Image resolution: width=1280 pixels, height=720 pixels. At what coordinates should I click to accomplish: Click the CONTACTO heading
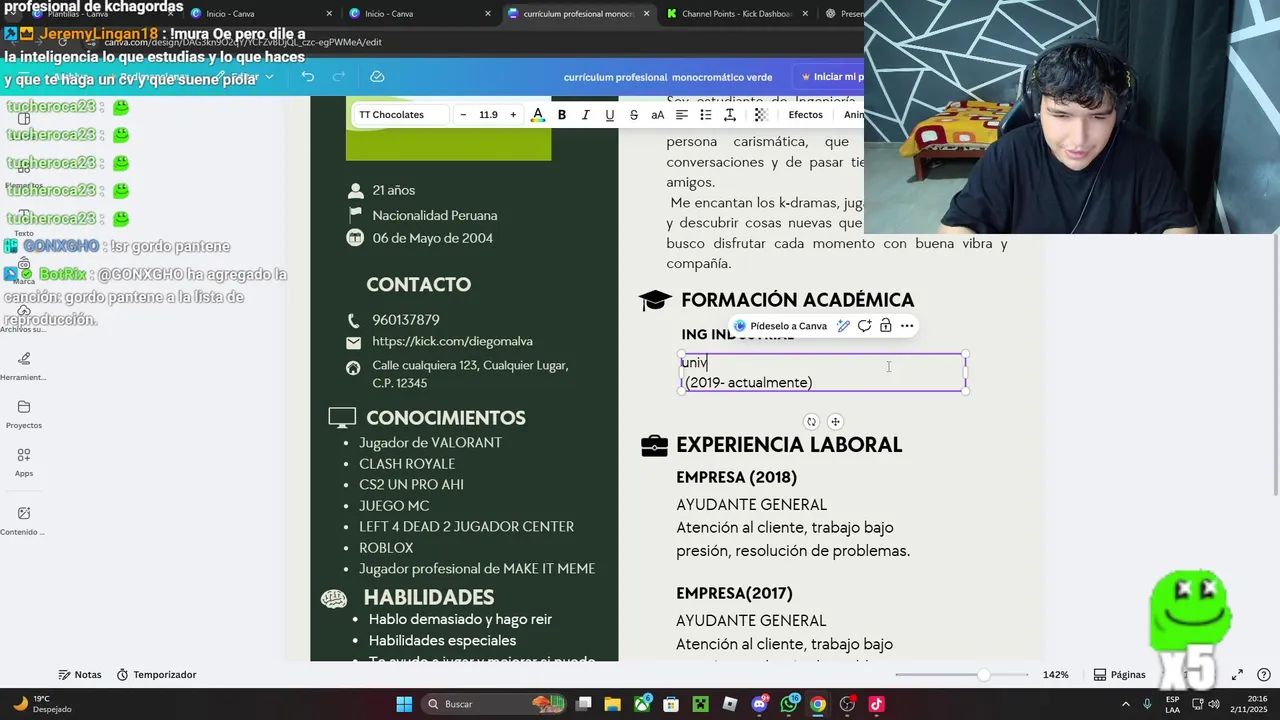point(418,285)
